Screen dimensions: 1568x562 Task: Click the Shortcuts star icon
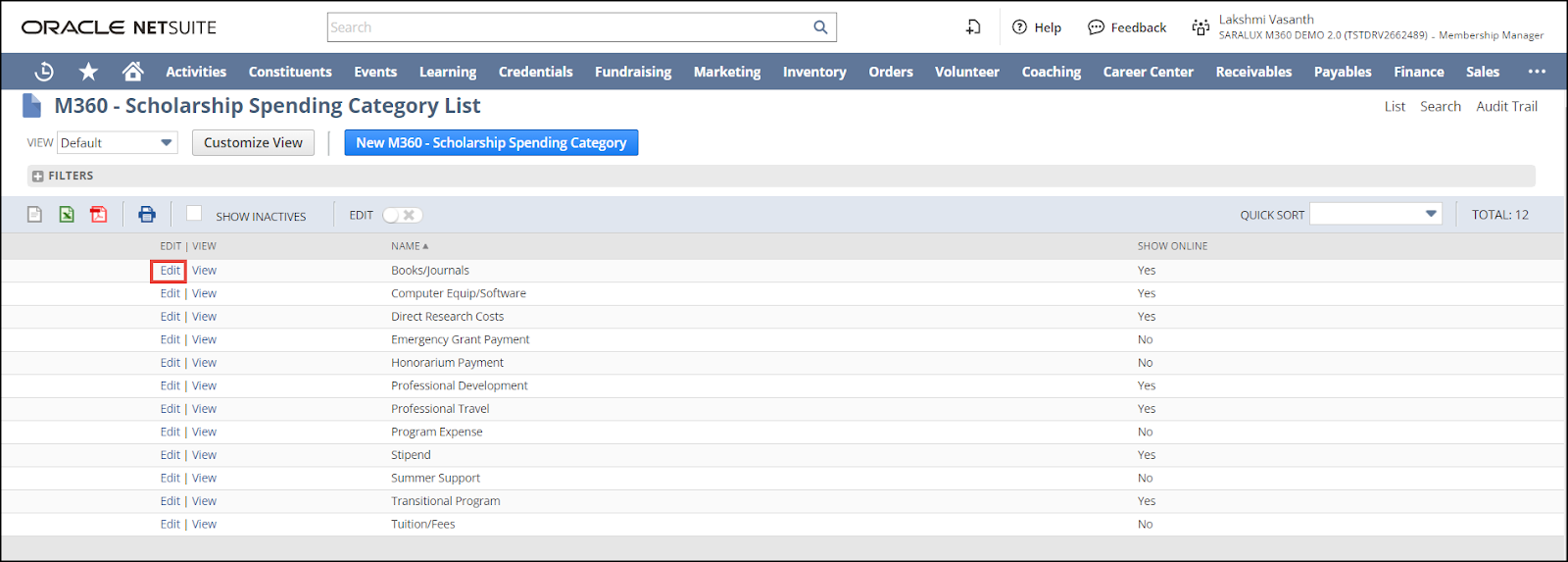pos(88,72)
